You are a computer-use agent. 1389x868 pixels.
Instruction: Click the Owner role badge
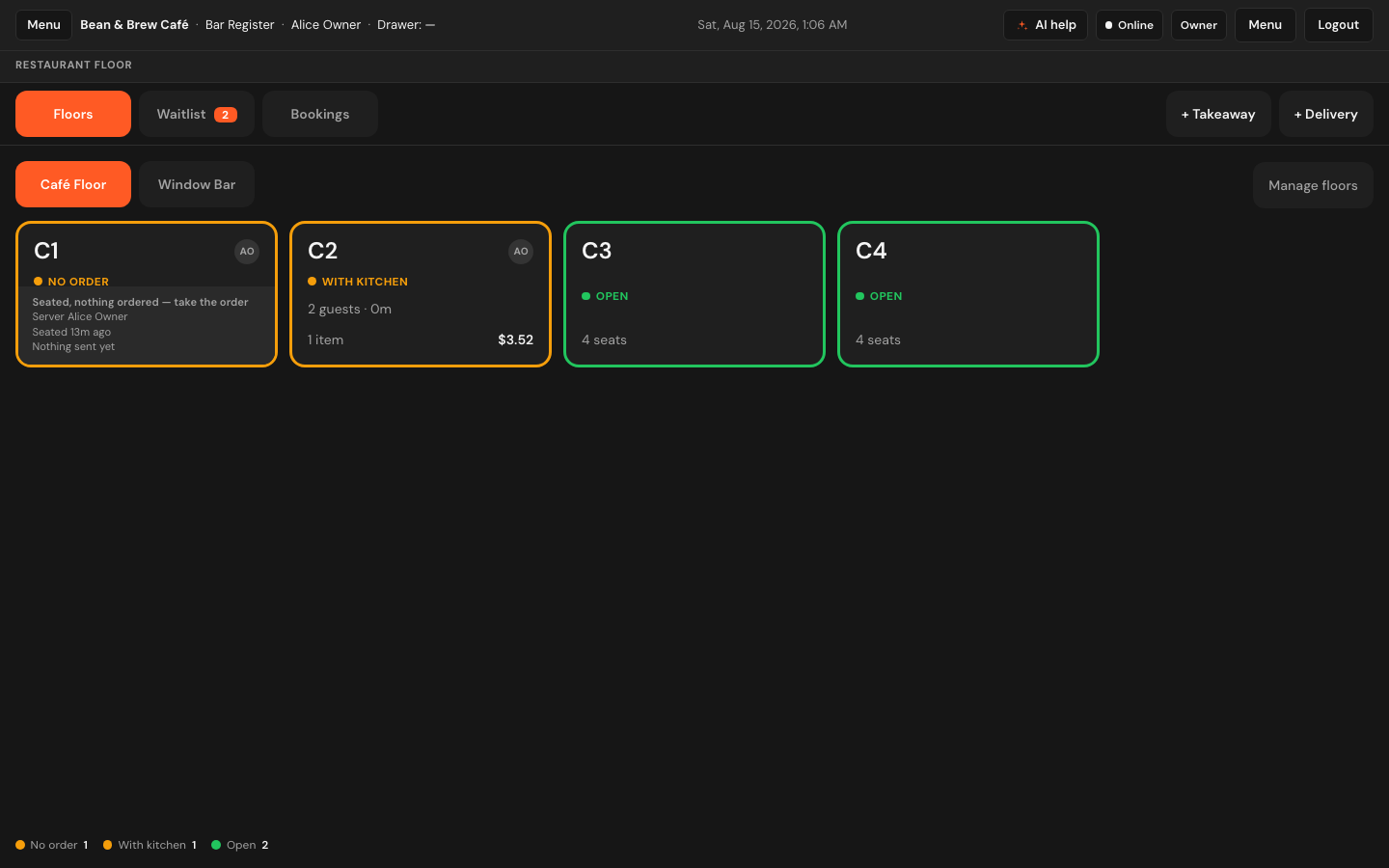[x=1199, y=25]
